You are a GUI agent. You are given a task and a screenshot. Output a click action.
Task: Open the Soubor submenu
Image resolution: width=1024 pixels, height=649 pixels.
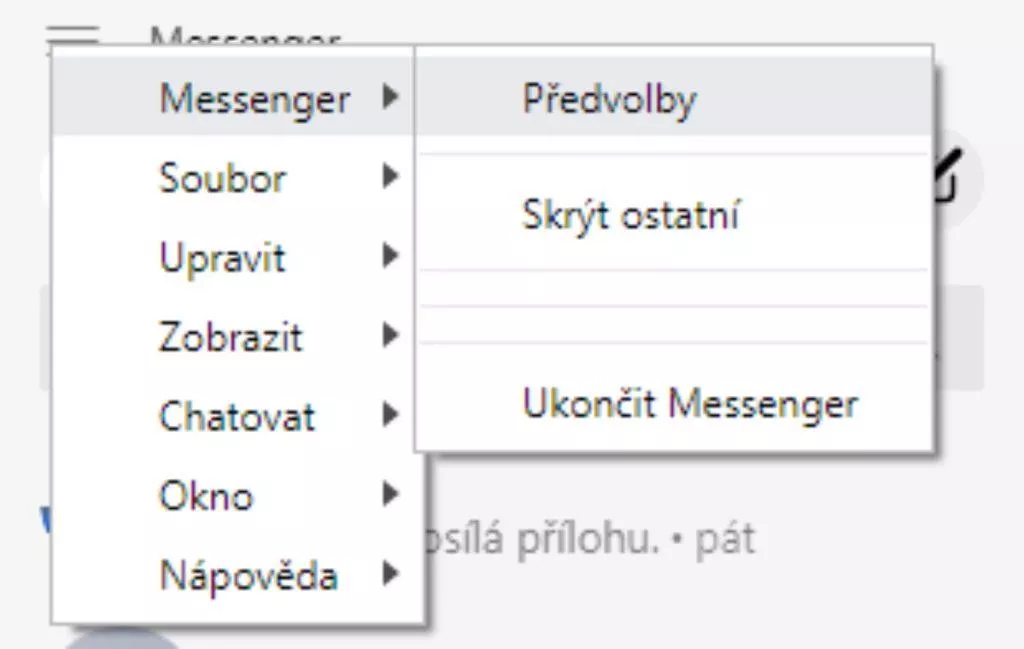[222, 179]
